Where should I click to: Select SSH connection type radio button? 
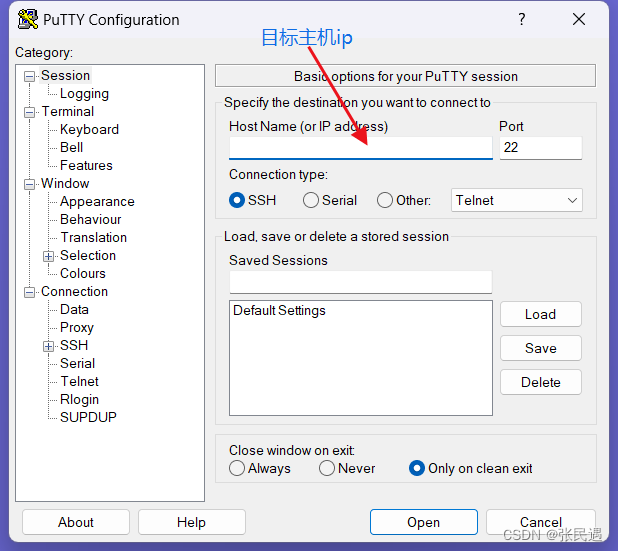(237, 200)
